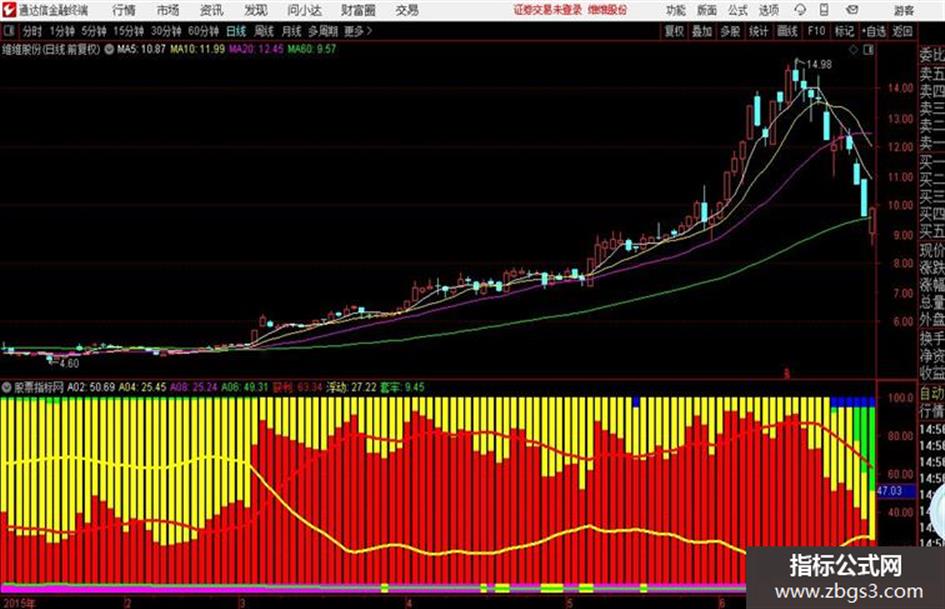The height and width of the screenshot is (609, 945).
Task: Click the red 证券交易未登录 login link
Action: pos(548,10)
